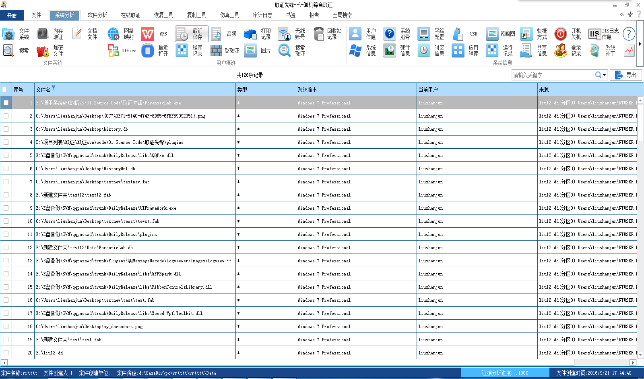Sort by the file name column header
This screenshot has height=379, width=644.
coord(135,89)
